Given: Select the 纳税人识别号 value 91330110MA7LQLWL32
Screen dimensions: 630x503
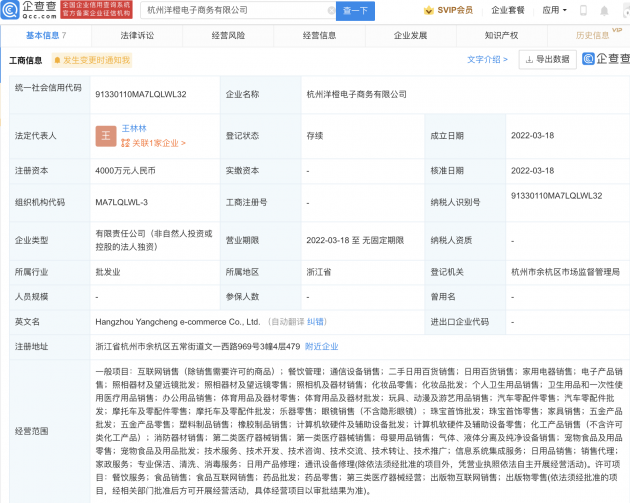Looking at the screenshot, I should pyautogui.click(x=556, y=196).
